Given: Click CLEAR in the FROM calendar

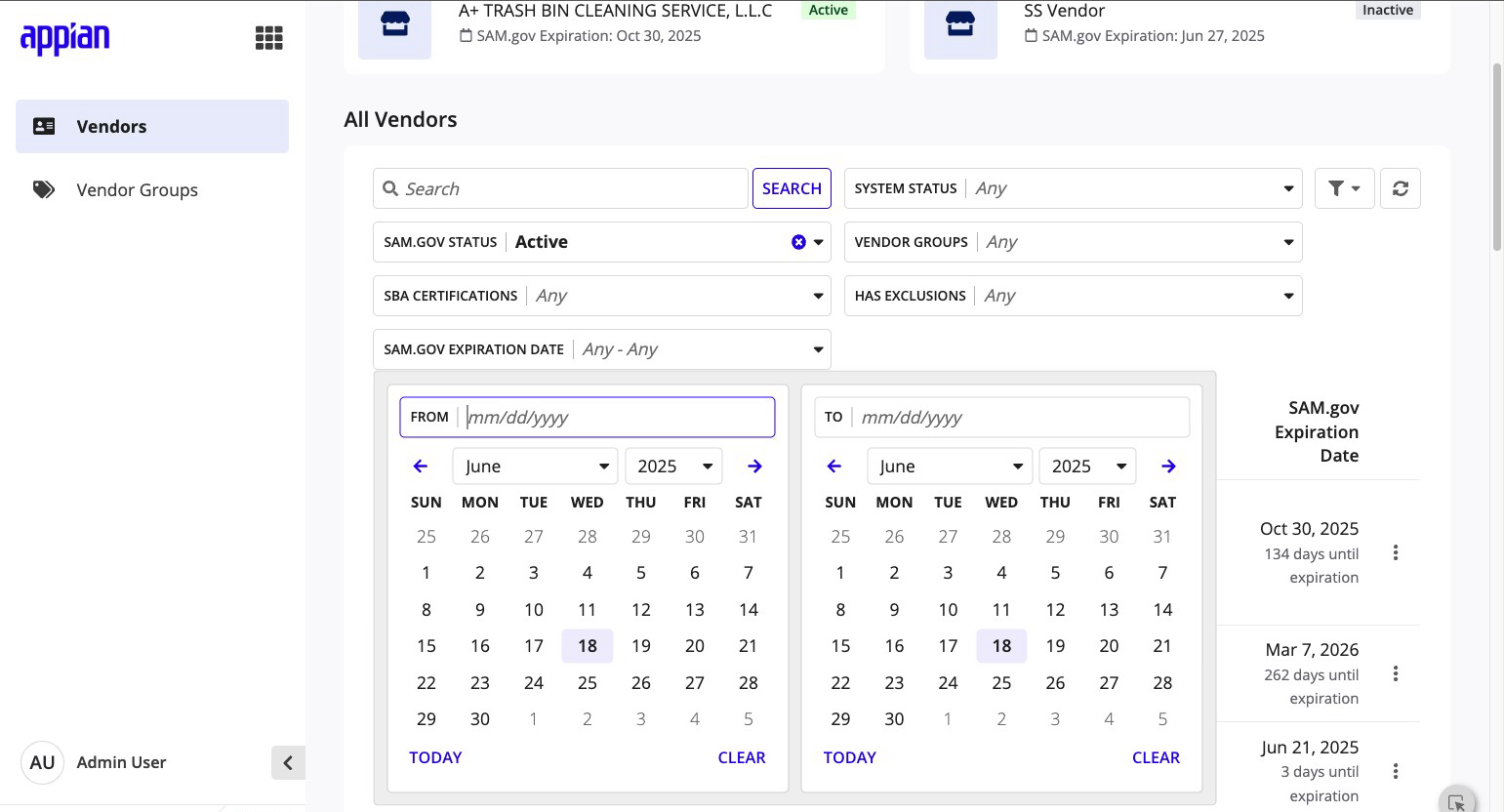Looking at the screenshot, I should point(742,757).
